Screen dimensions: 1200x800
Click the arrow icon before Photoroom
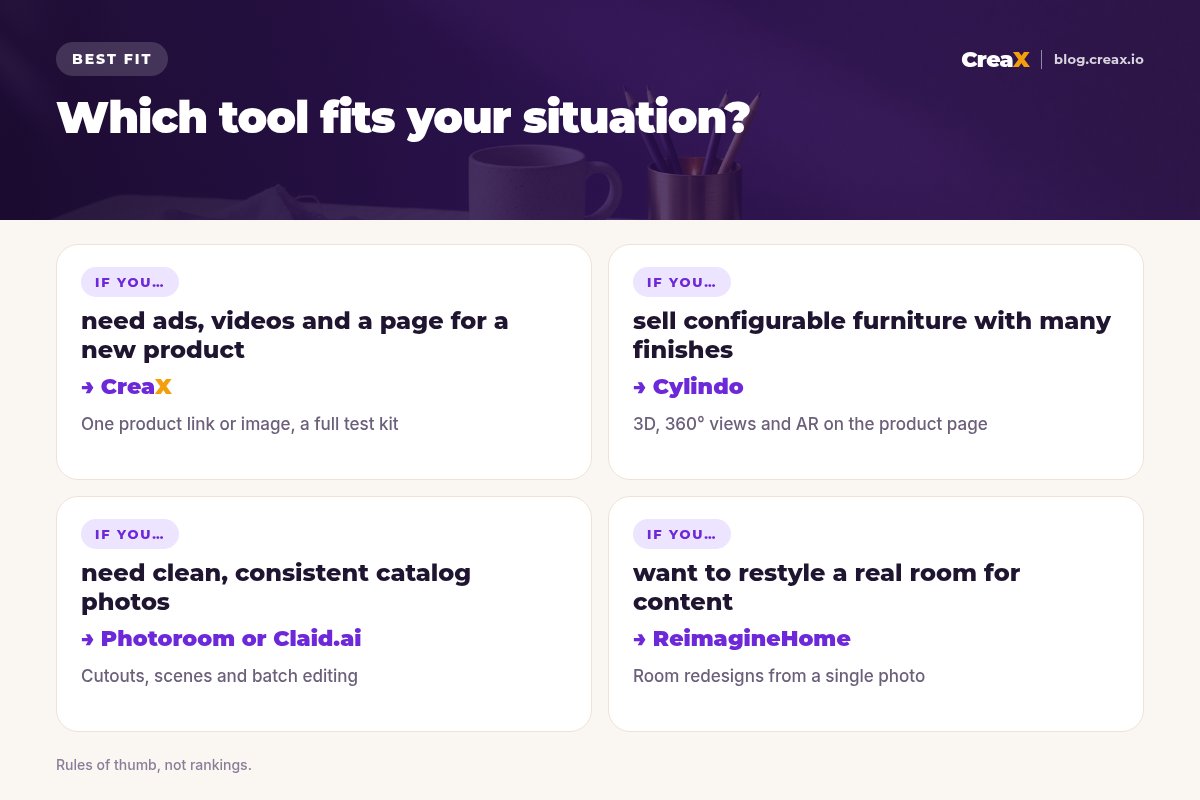[88, 639]
